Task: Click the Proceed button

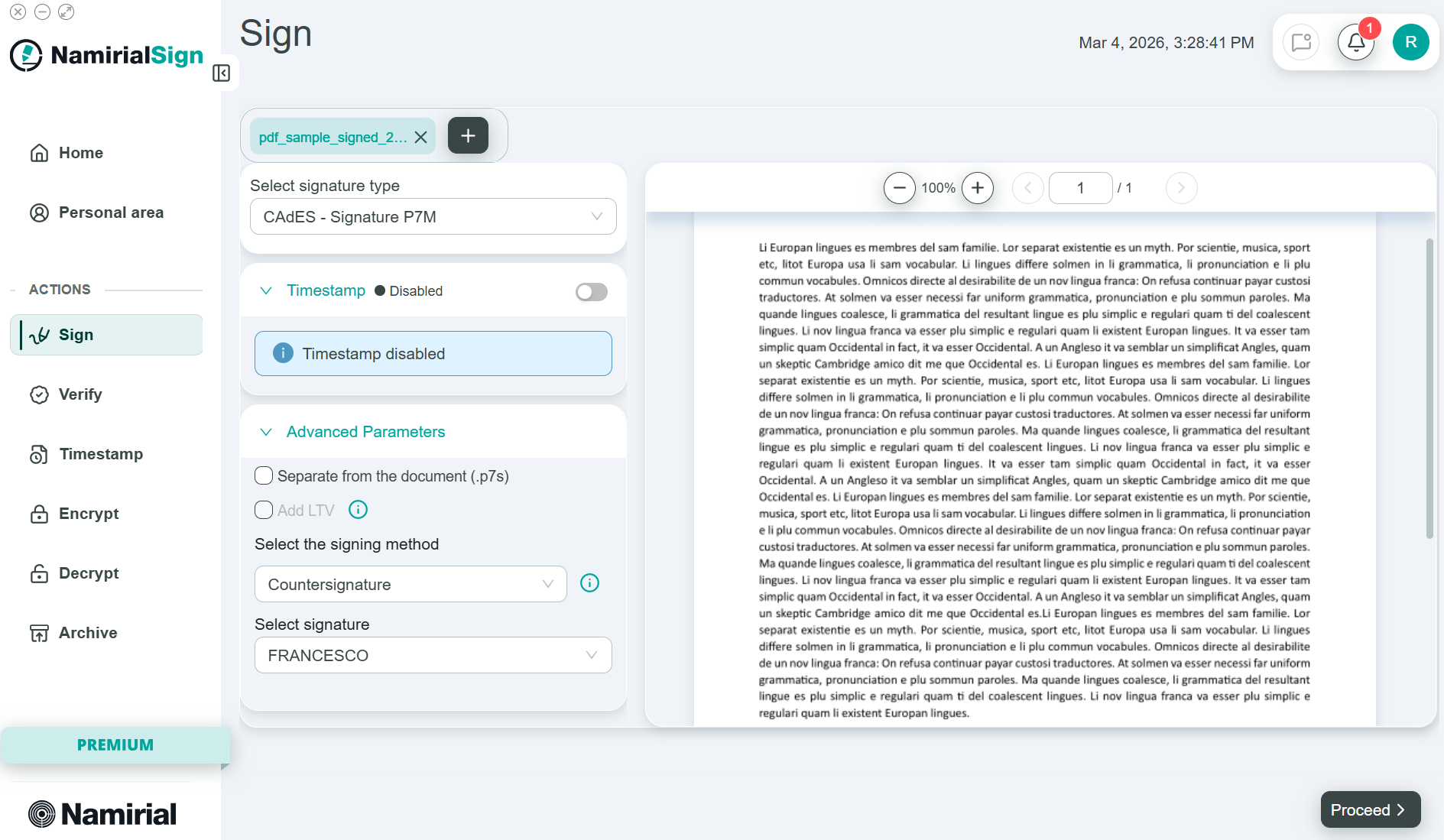Action: tap(1370, 809)
